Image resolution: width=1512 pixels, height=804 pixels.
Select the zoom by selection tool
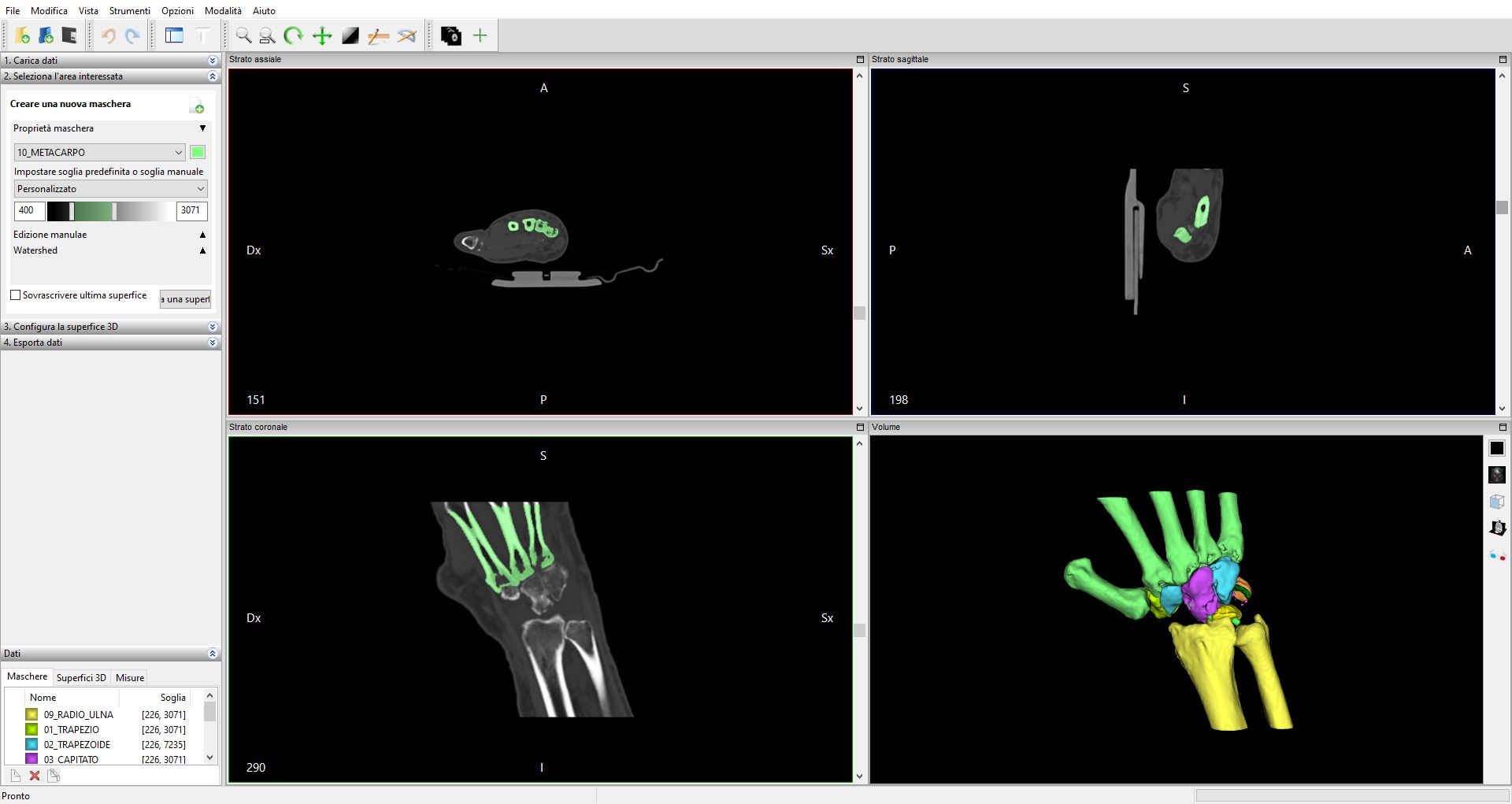267,35
